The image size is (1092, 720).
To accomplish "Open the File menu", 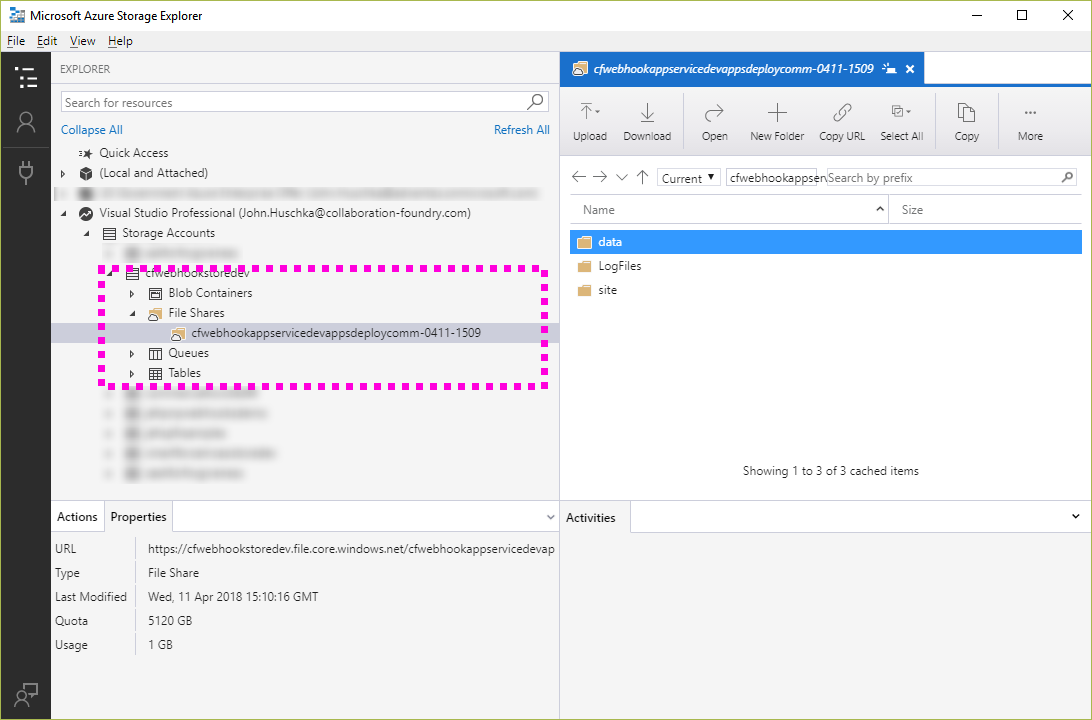I will click(16, 41).
